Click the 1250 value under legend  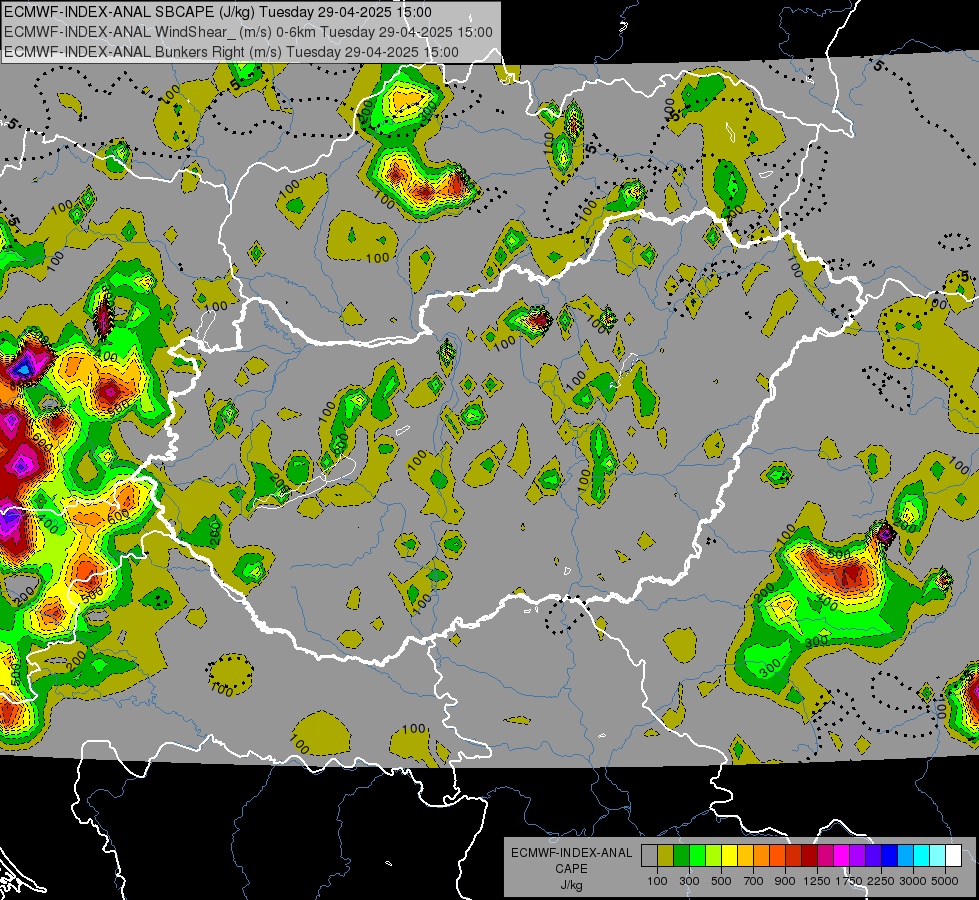(817, 881)
